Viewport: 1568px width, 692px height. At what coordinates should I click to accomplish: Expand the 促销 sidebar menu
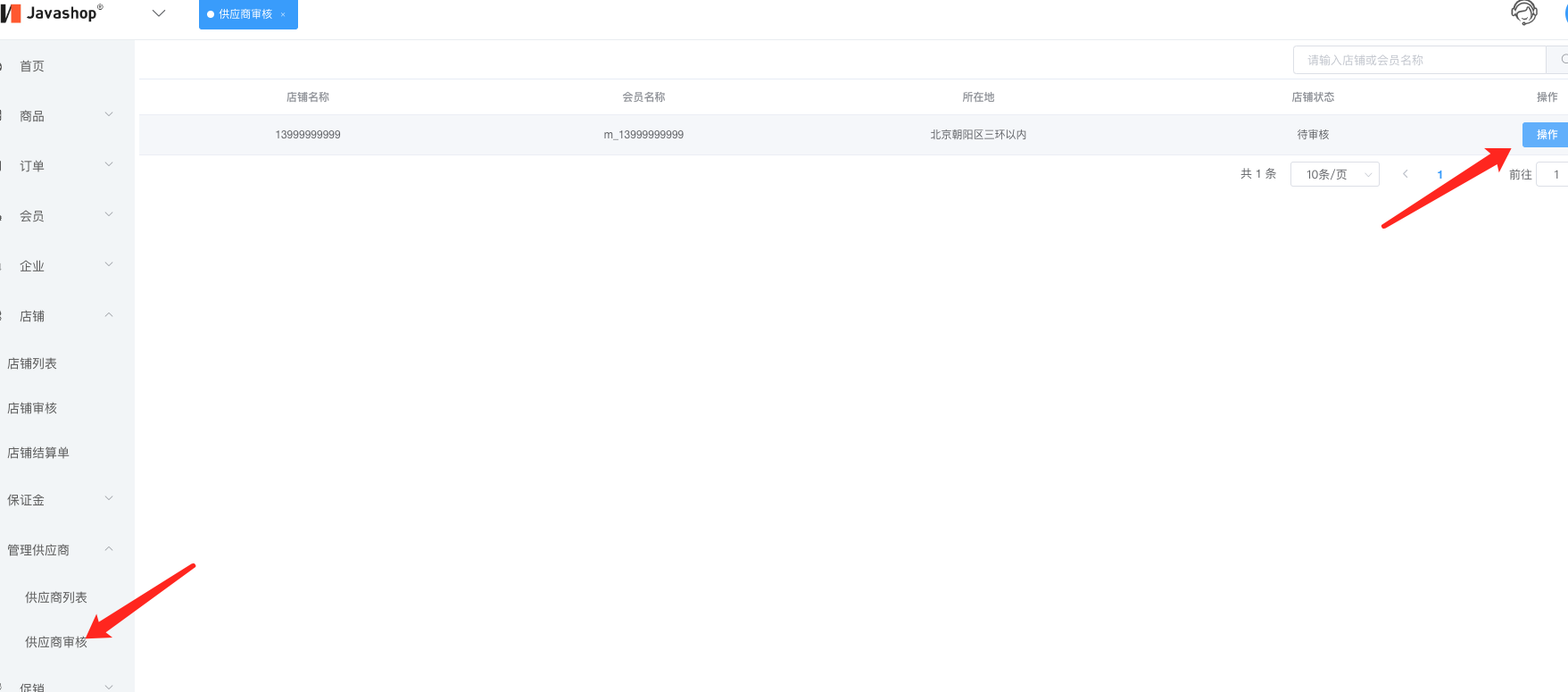[67, 687]
